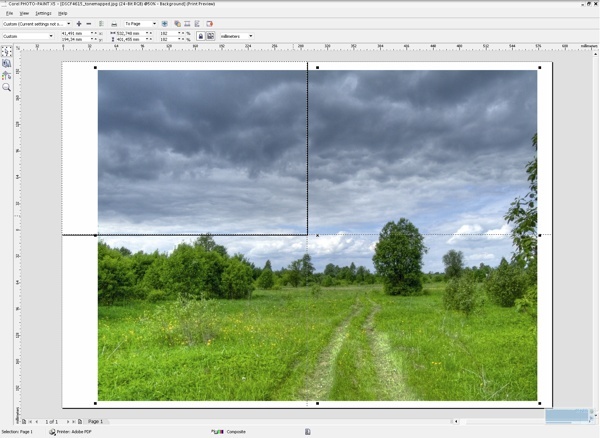Toggle the print tiled pages button
The image size is (600, 438).
(210, 36)
